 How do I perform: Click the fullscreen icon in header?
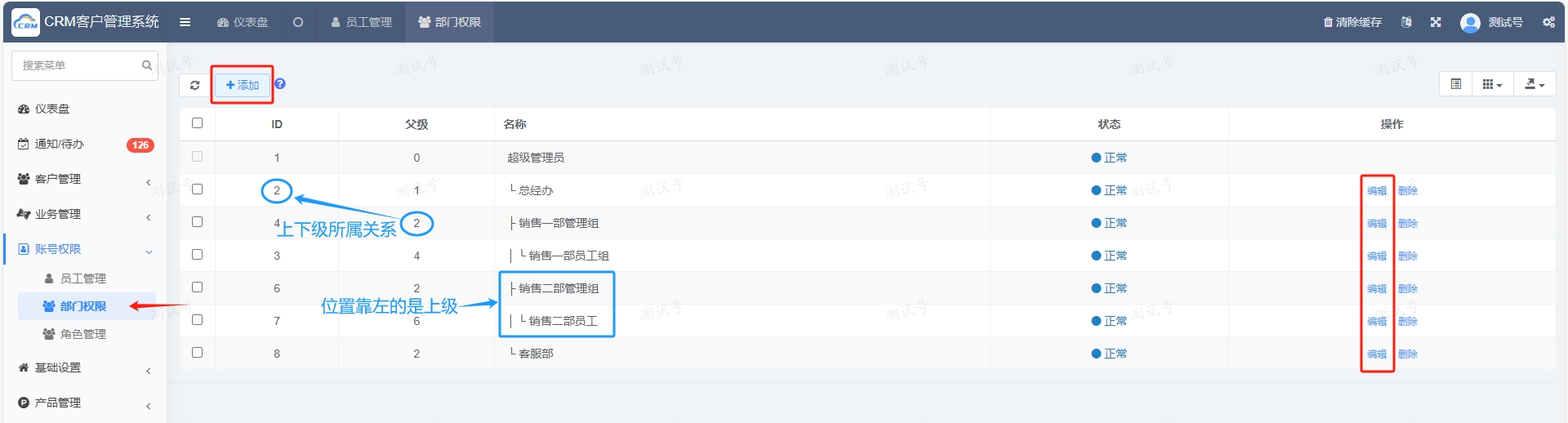[1436, 22]
